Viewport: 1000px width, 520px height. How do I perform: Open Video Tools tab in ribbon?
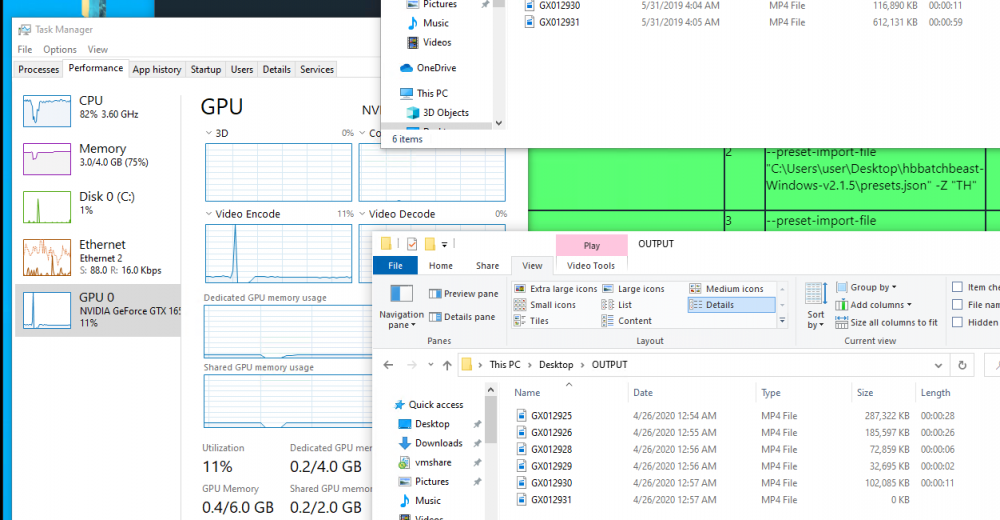coord(591,265)
